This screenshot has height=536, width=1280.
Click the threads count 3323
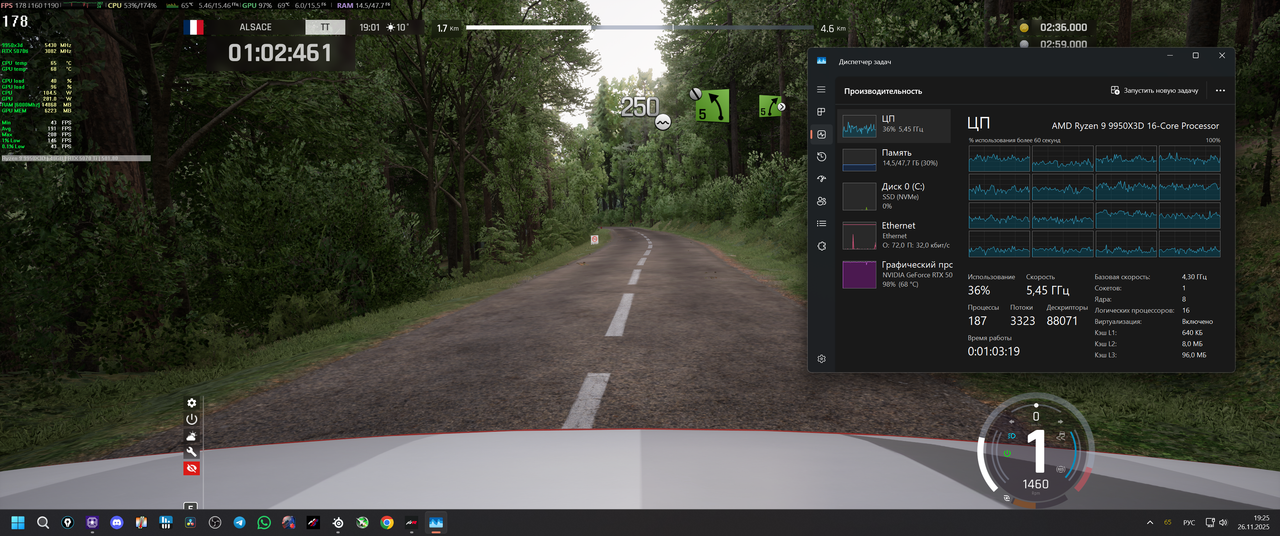pos(1023,321)
